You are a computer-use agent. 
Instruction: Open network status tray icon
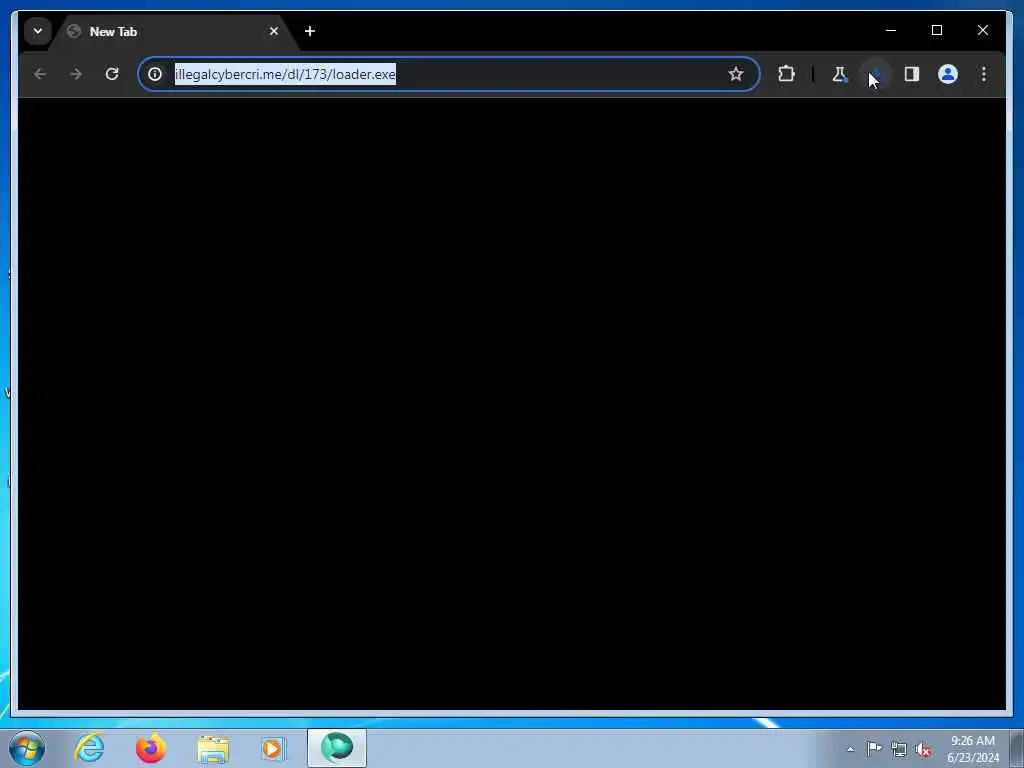pos(899,750)
